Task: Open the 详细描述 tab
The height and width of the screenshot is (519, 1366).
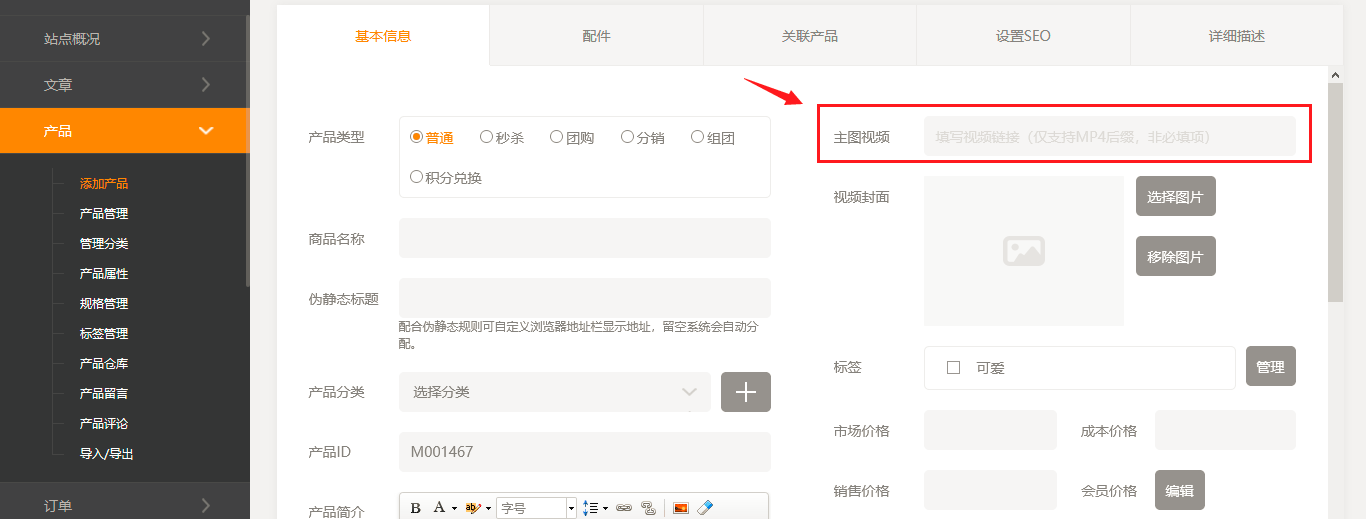Action: pyautogui.click(x=1236, y=36)
